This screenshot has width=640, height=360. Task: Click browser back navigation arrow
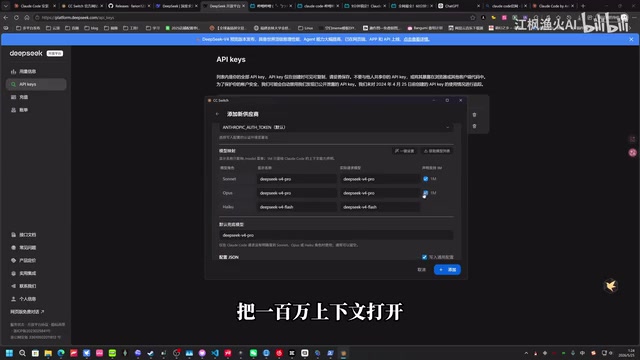coord(6,18)
